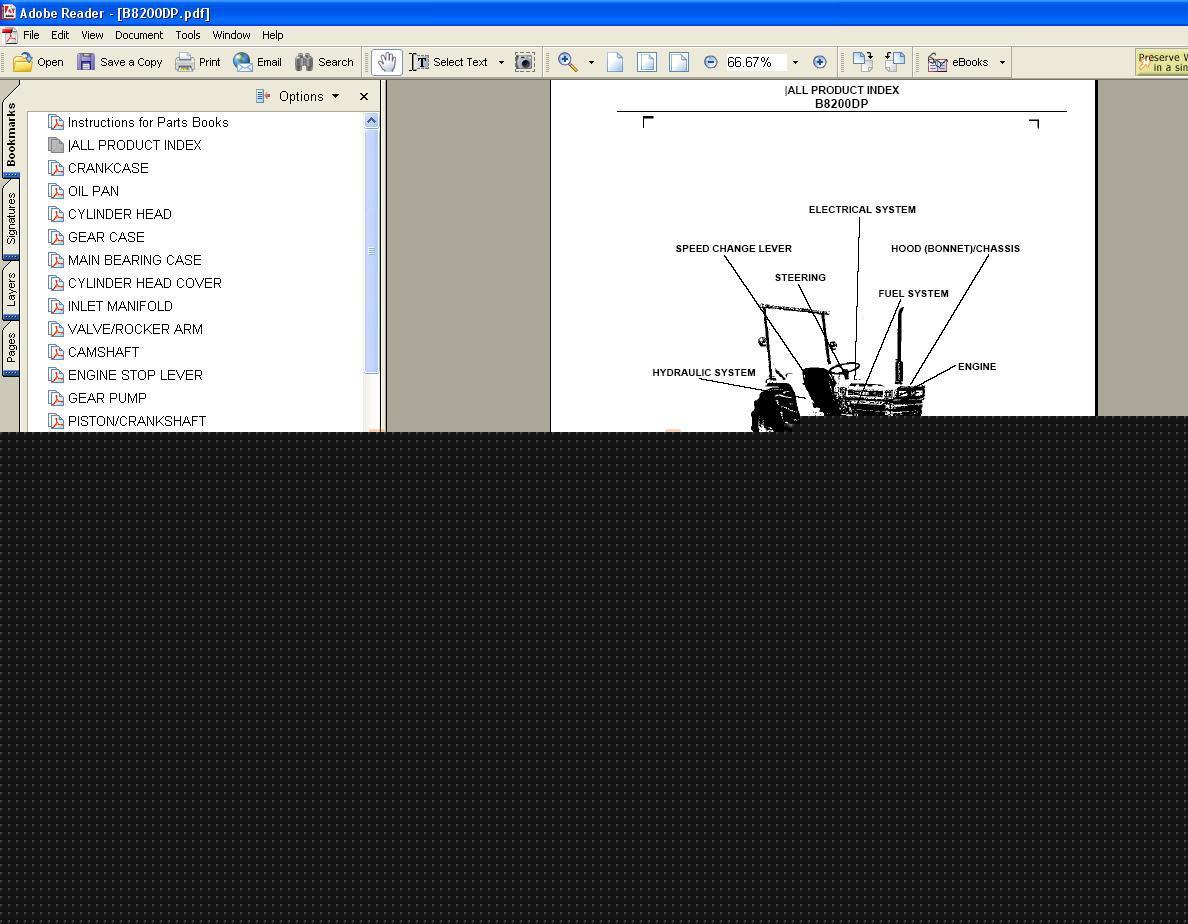Screen dimensions: 1188x924
Task: Switch to the Pages side tab
Action: pyautogui.click(x=11, y=348)
